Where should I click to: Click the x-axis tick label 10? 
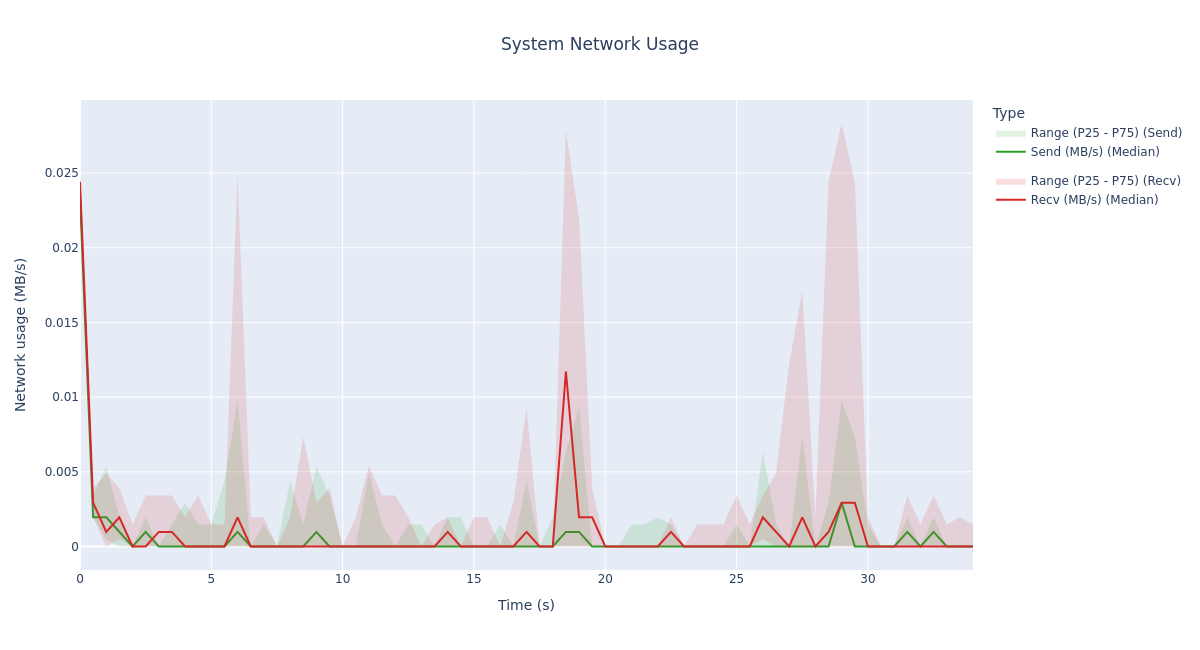tap(342, 579)
